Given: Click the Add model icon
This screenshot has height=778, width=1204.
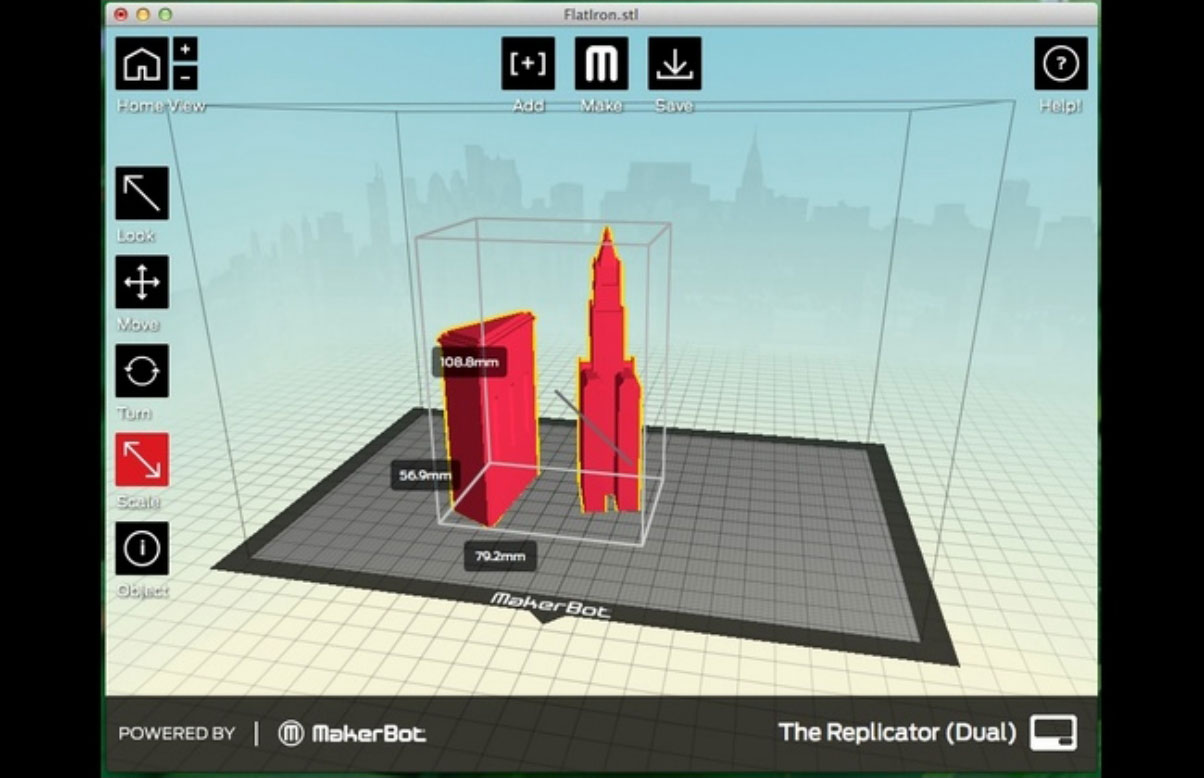Looking at the screenshot, I should (x=528, y=64).
